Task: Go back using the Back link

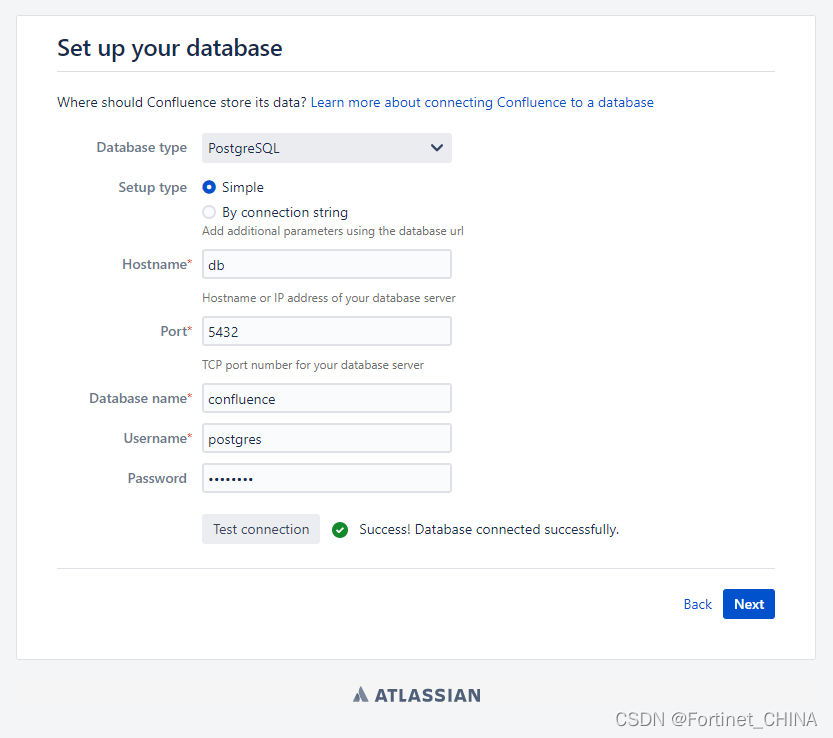Action: tap(697, 604)
